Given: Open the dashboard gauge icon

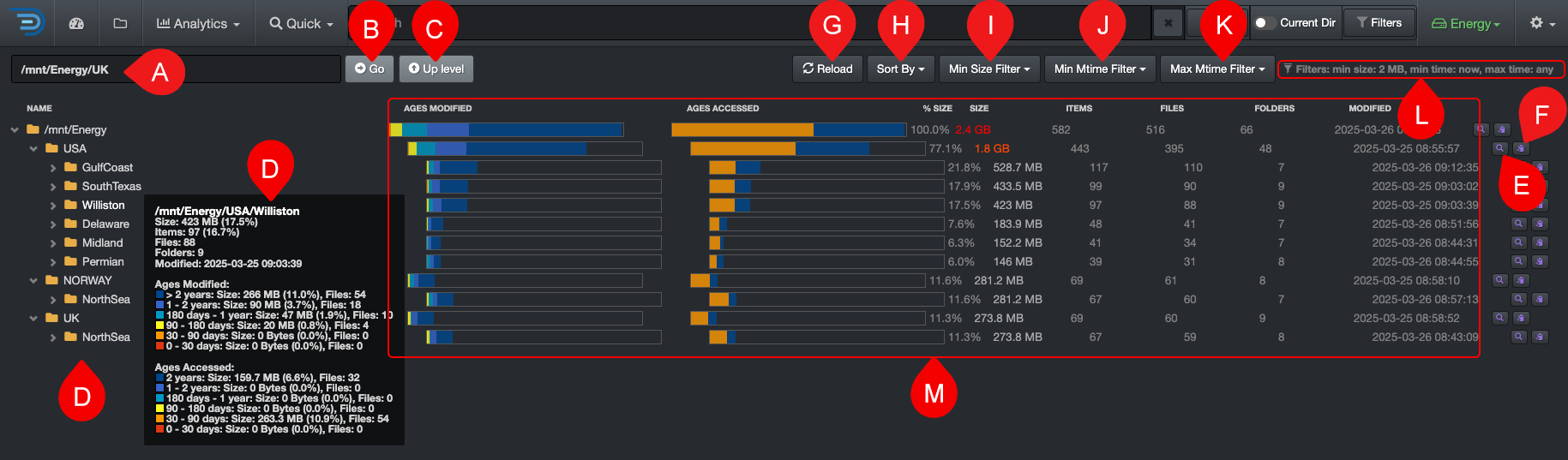Looking at the screenshot, I should pos(76,23).
